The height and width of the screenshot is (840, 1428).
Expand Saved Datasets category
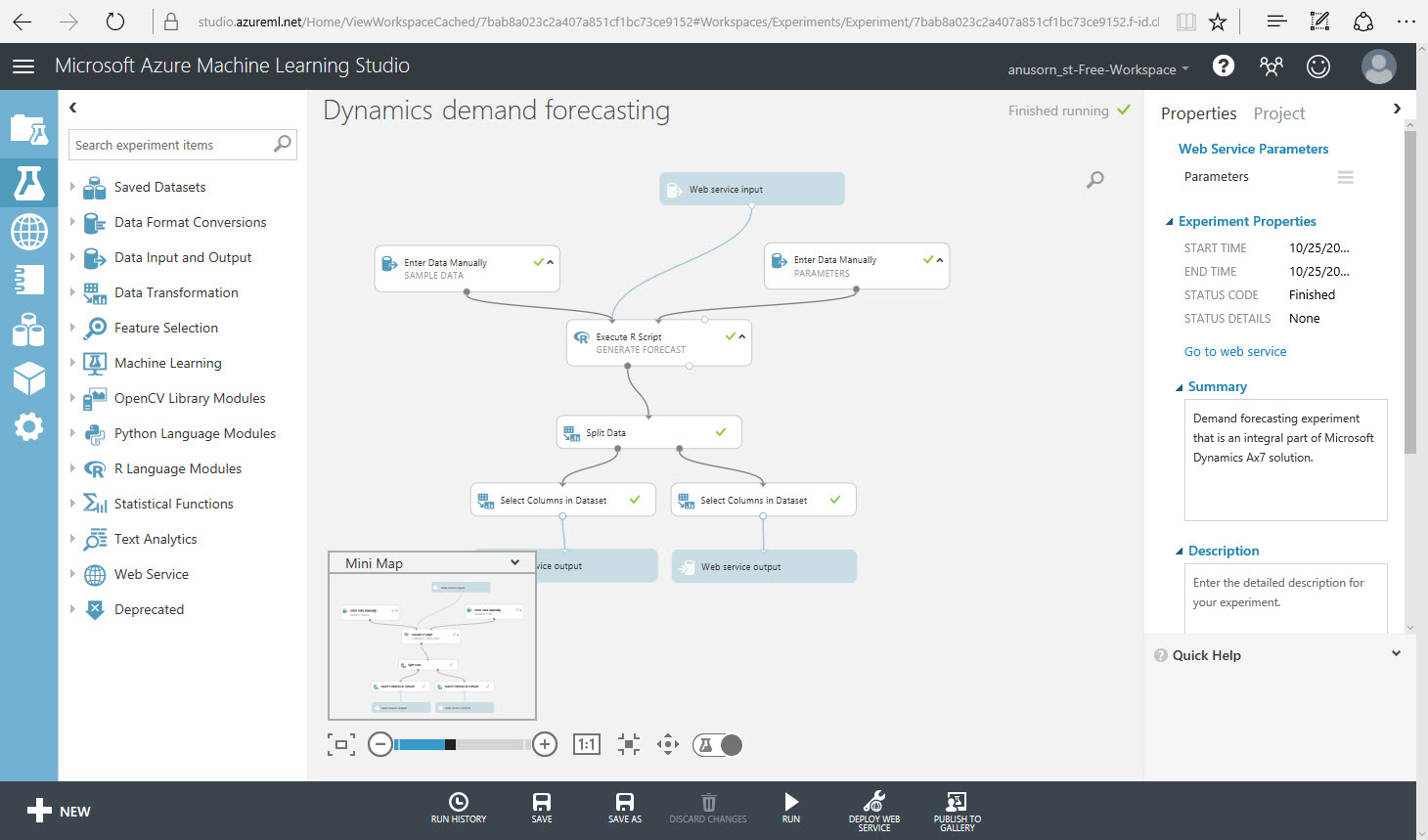click(72, 186)
